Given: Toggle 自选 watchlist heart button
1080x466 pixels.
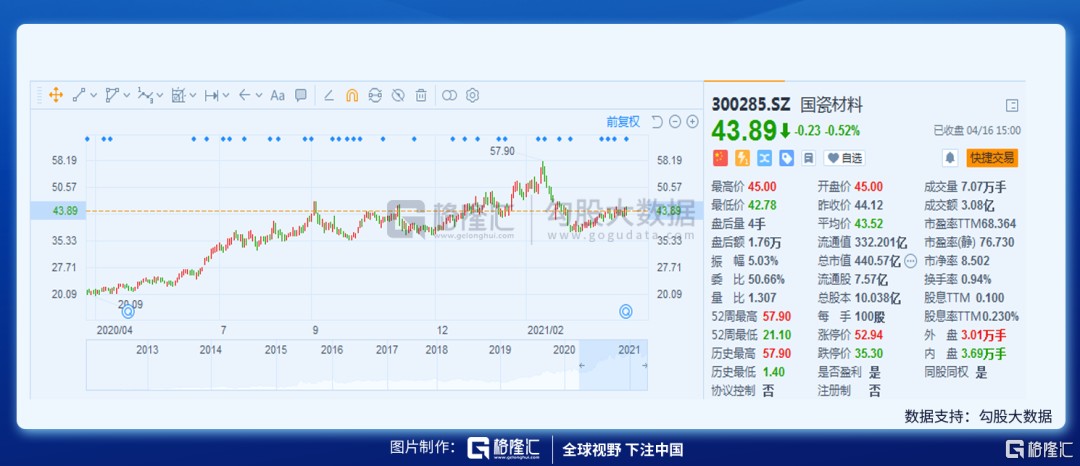Looking at the screenshot, I should pyautogui.click(x=844, y=158).
